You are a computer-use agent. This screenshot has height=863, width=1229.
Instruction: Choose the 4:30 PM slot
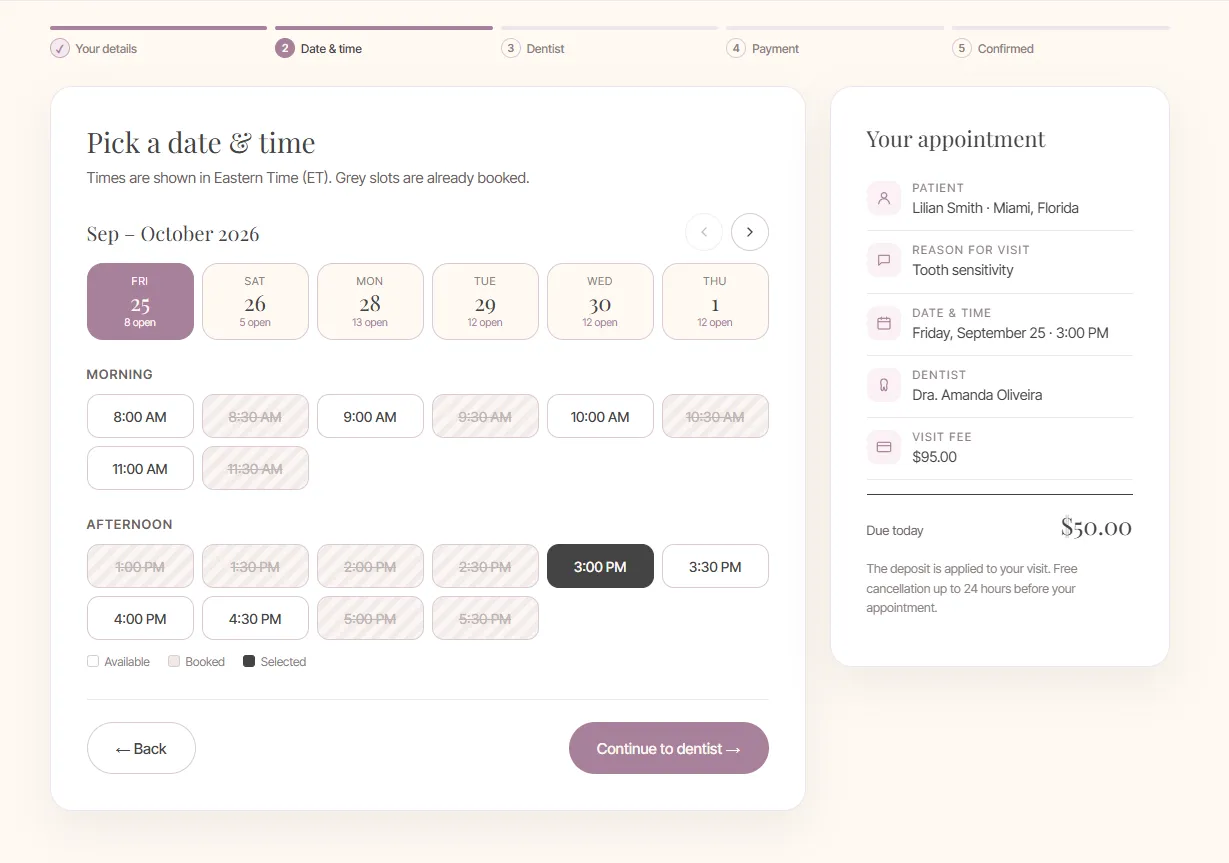coord(255,618)
